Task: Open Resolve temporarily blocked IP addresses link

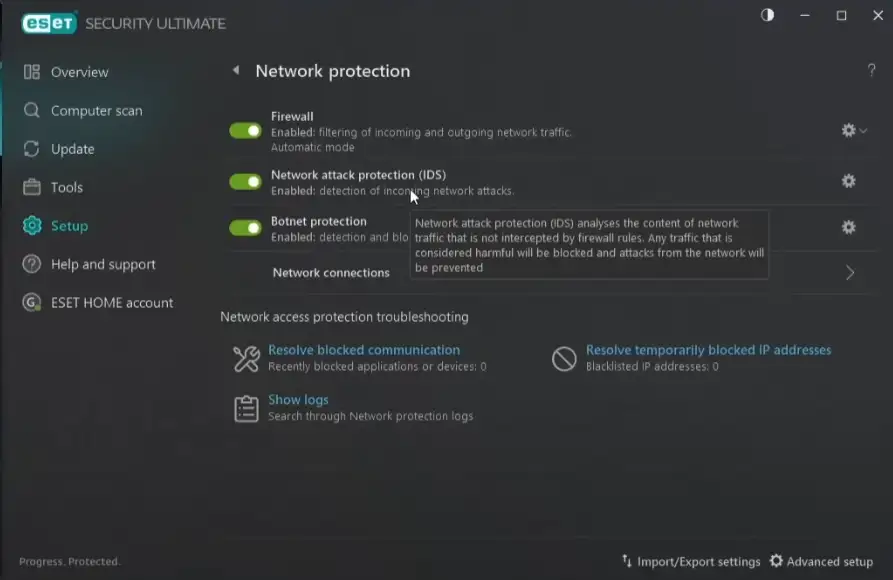Action: pyautogui.click(x=708, y=350)
